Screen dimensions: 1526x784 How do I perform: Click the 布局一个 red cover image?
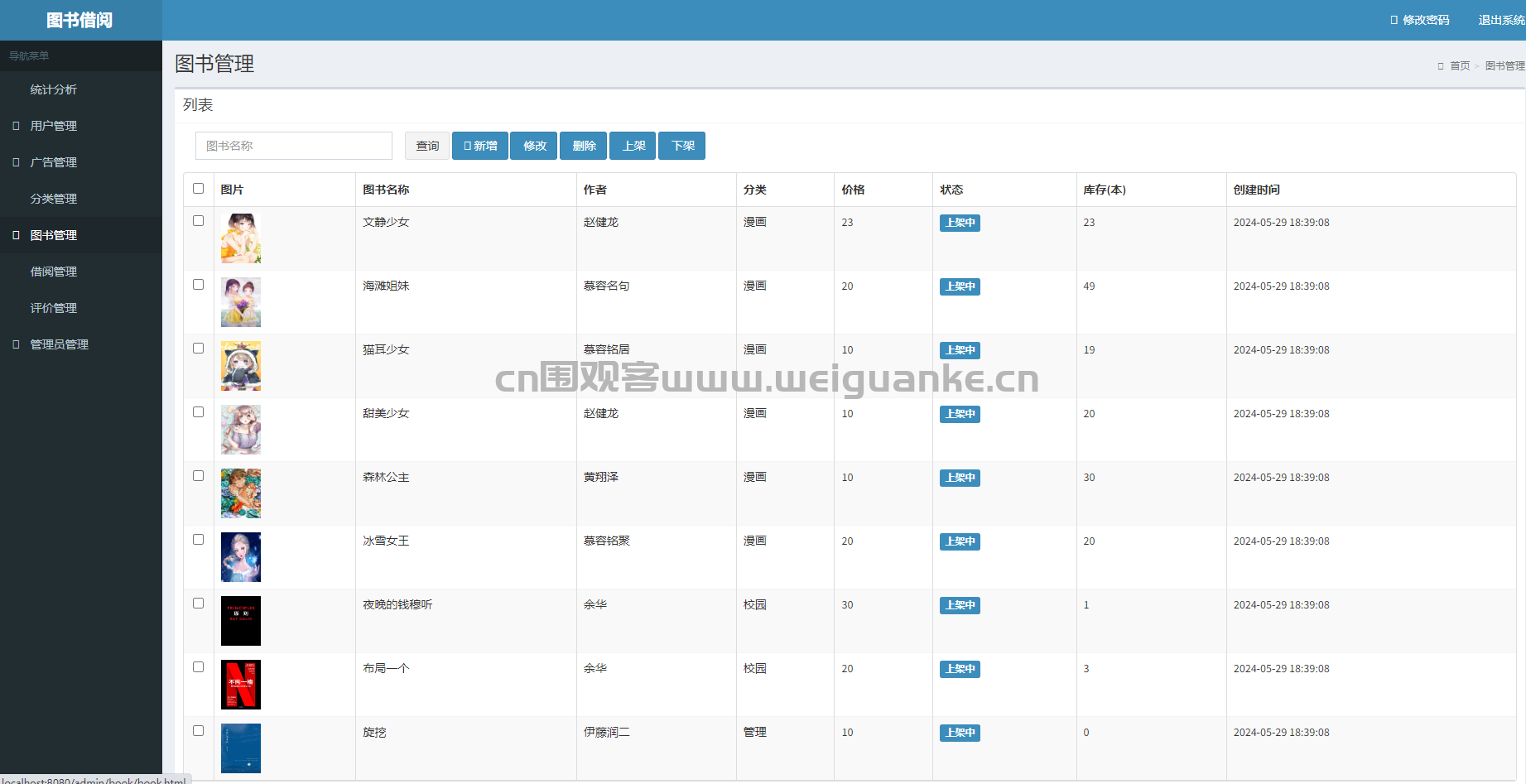tap(241, 685)
